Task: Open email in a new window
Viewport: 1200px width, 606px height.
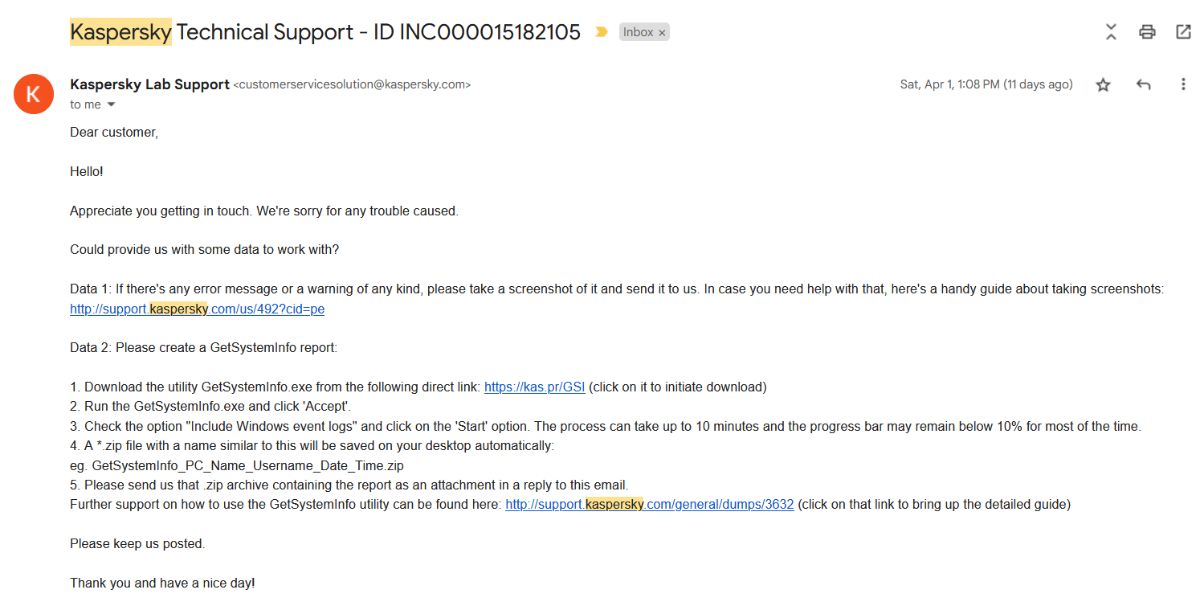Action: point(1183,32)
